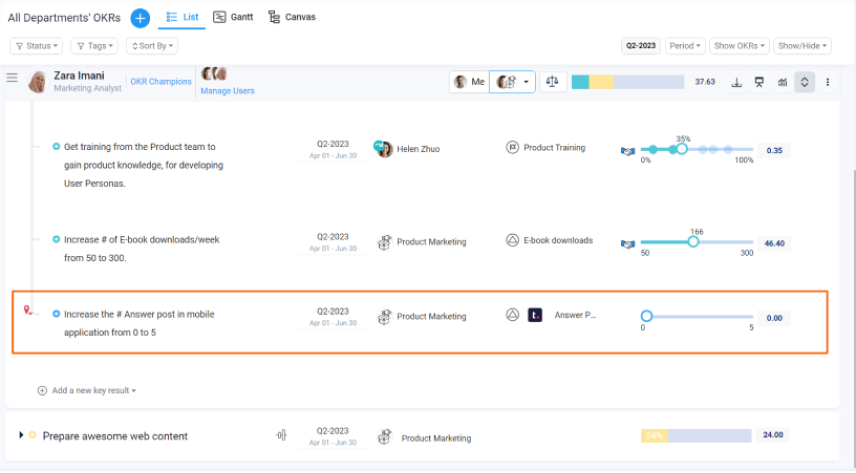Image resolution: width=856 pixels, height=473 pixels.
Task: Click the Q2-2023 period chip
Action: click(x=640, y=46)
